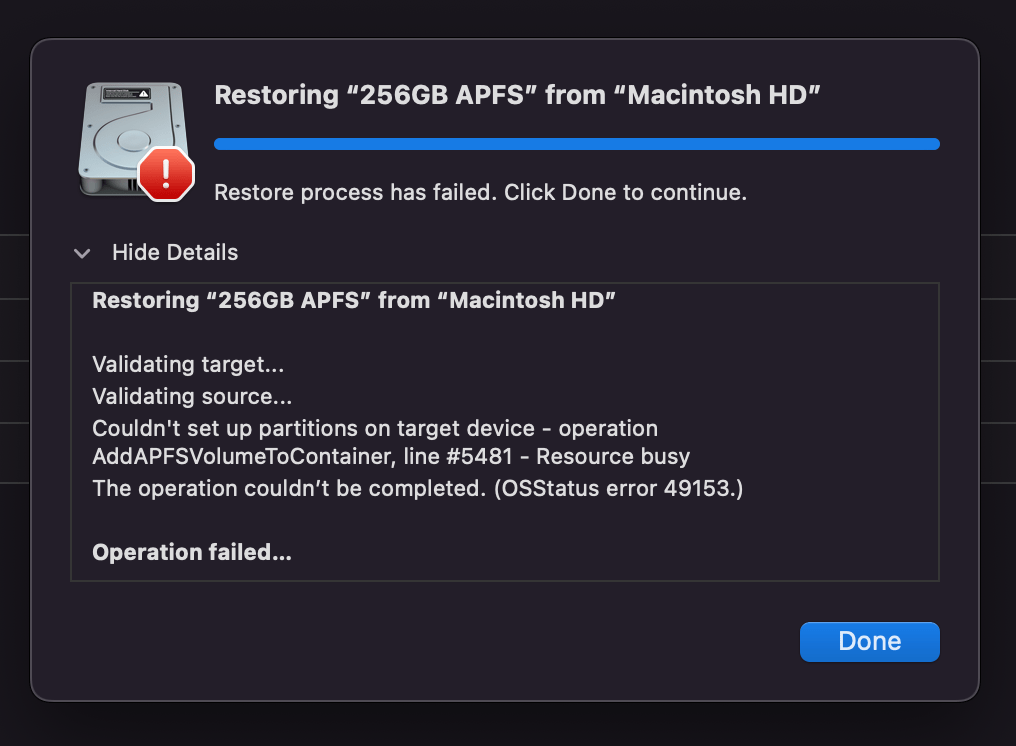Click the platter circle on the disk icon
Image resolution: width=1016 pixels, height=746 pixels.
tap(133, 140)
